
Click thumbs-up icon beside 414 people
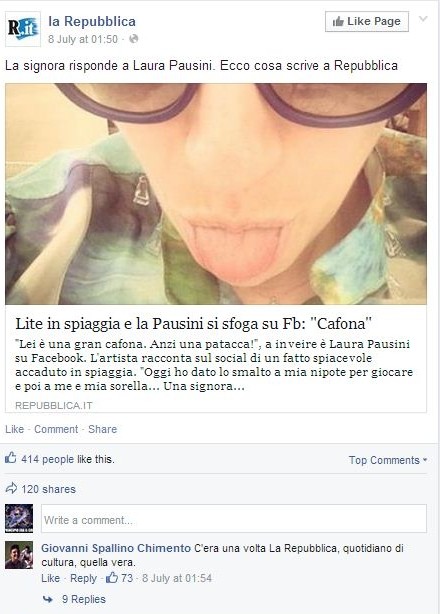(x=11, y=458)
